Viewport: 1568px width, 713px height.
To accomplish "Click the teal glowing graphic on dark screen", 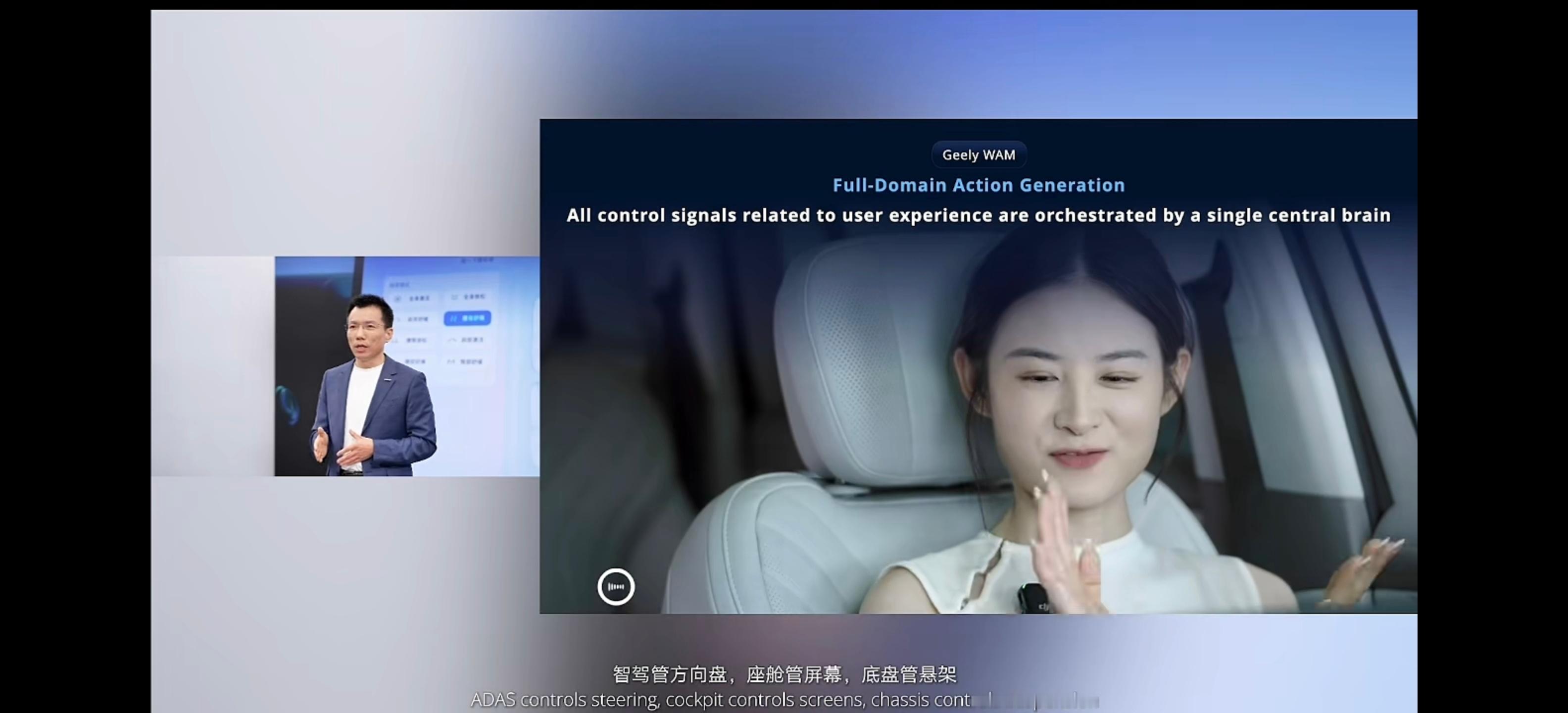I will click(x=289, y=405).
